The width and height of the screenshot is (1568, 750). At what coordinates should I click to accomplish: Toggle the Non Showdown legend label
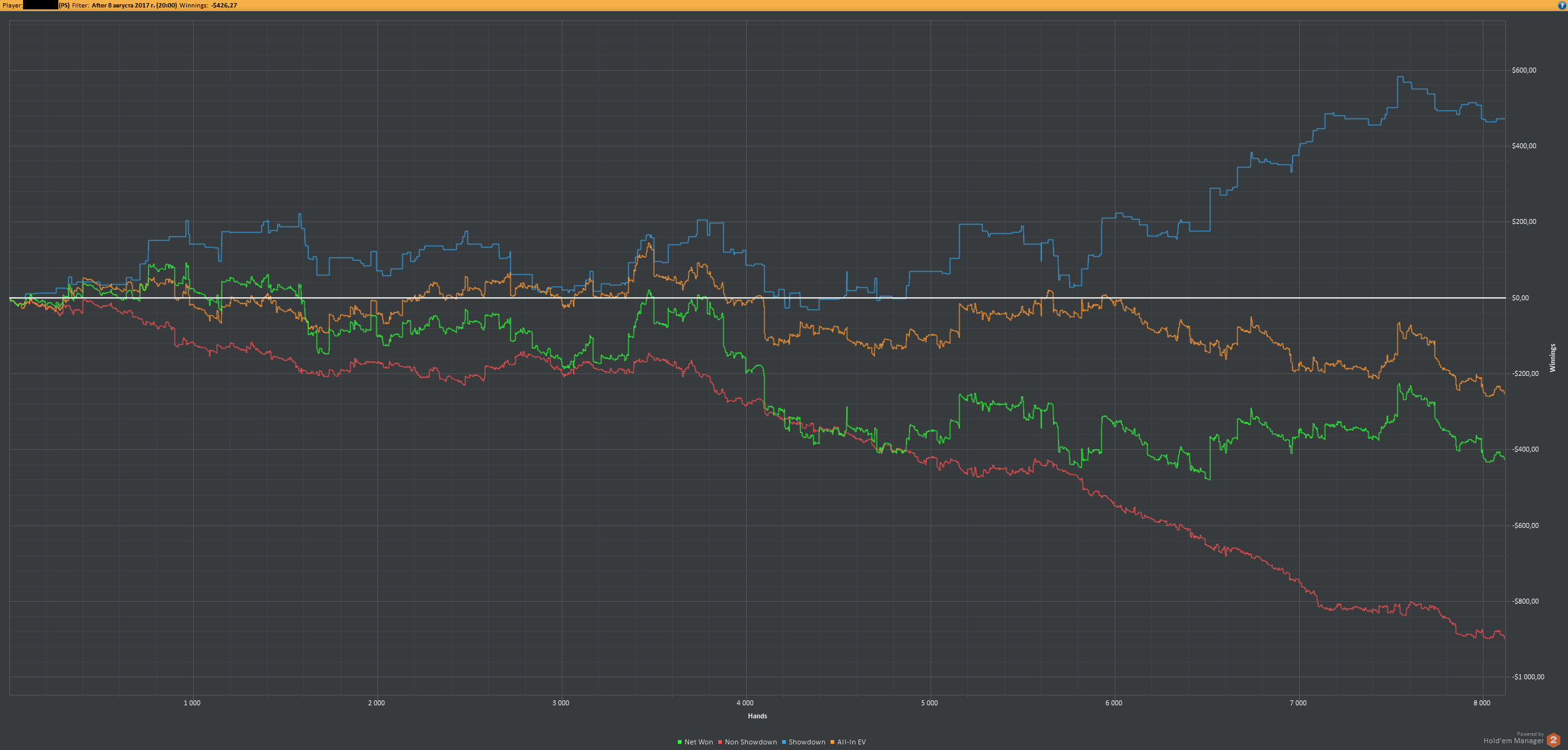tap(750, 742)
